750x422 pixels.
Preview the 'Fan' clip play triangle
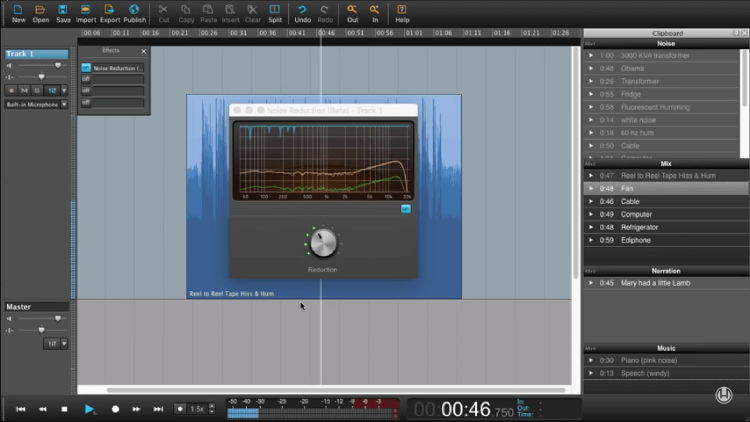click(591, 189)
